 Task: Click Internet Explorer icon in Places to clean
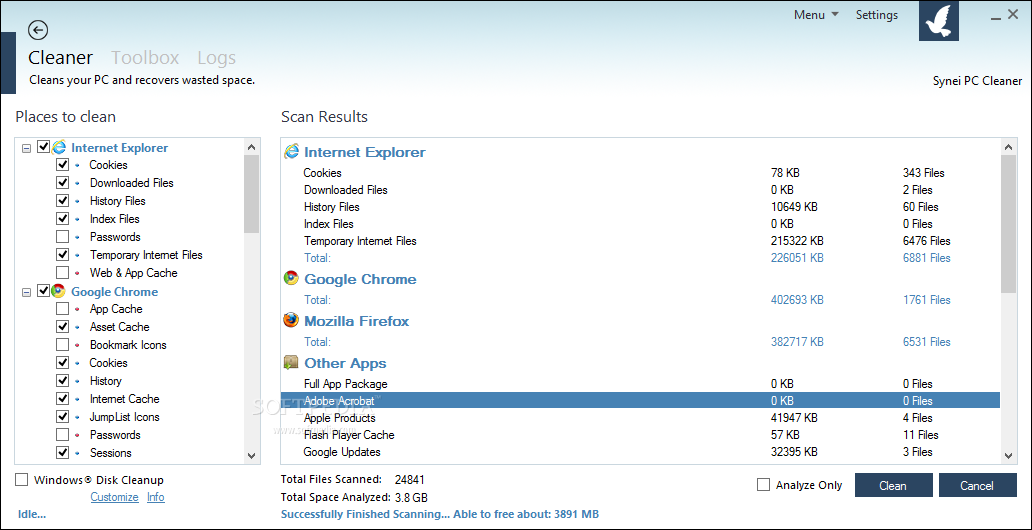pos(59,147)
